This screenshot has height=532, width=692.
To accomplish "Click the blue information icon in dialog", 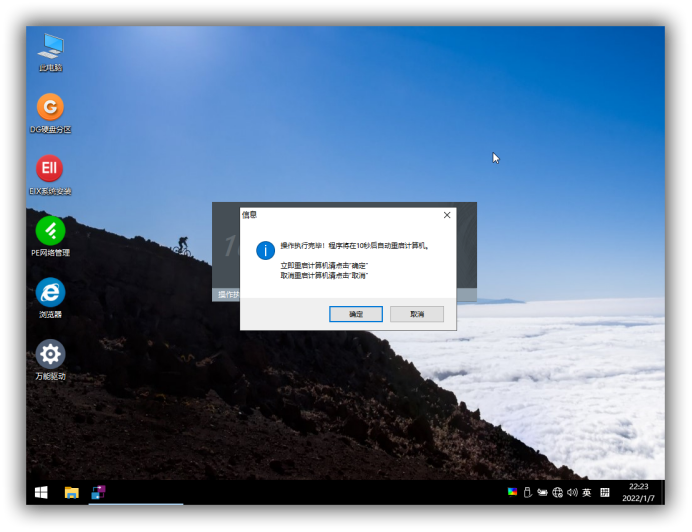I will tap(265, 250).
